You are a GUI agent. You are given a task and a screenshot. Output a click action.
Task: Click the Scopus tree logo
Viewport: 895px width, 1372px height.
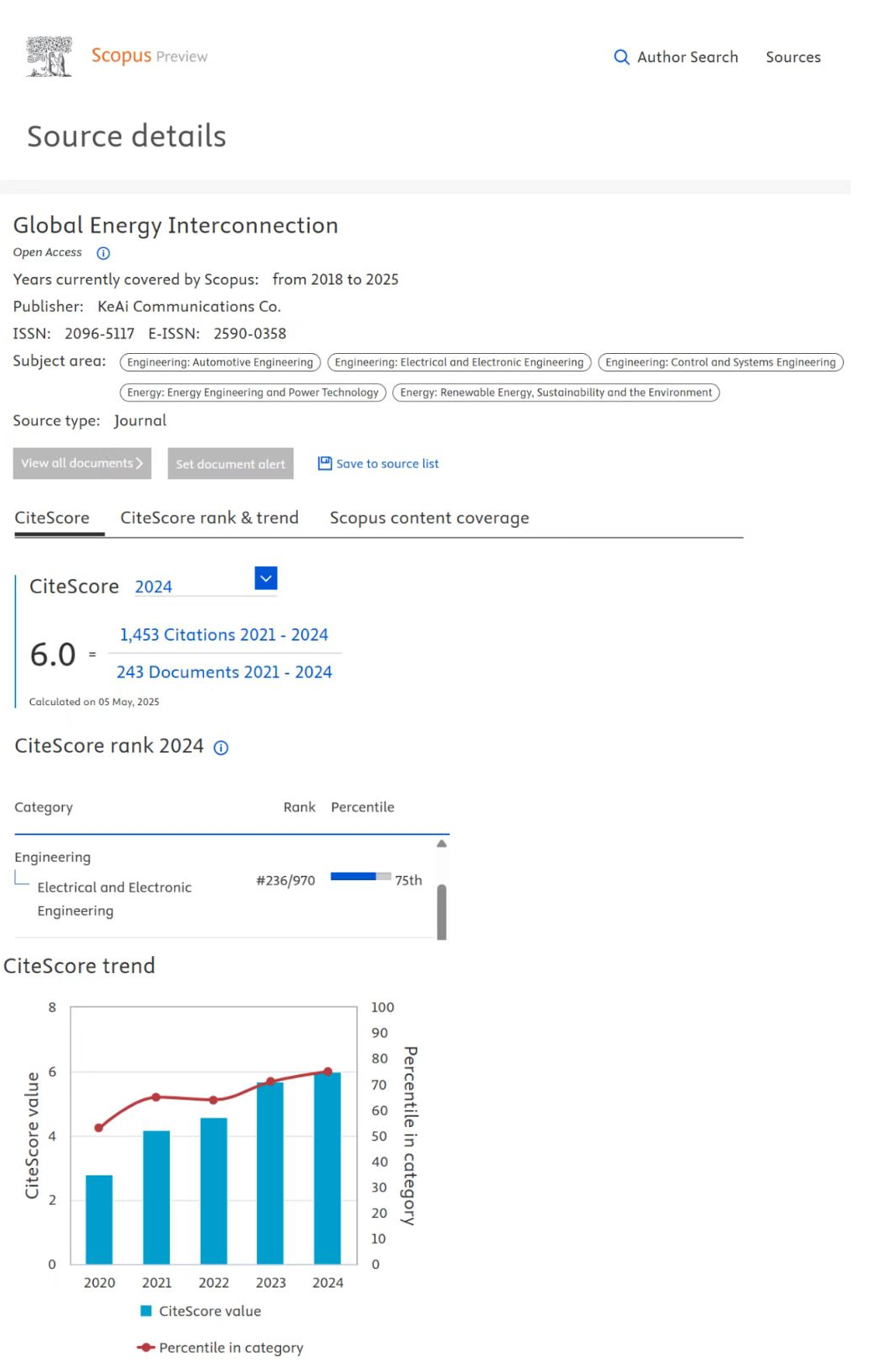coord(49,57)
